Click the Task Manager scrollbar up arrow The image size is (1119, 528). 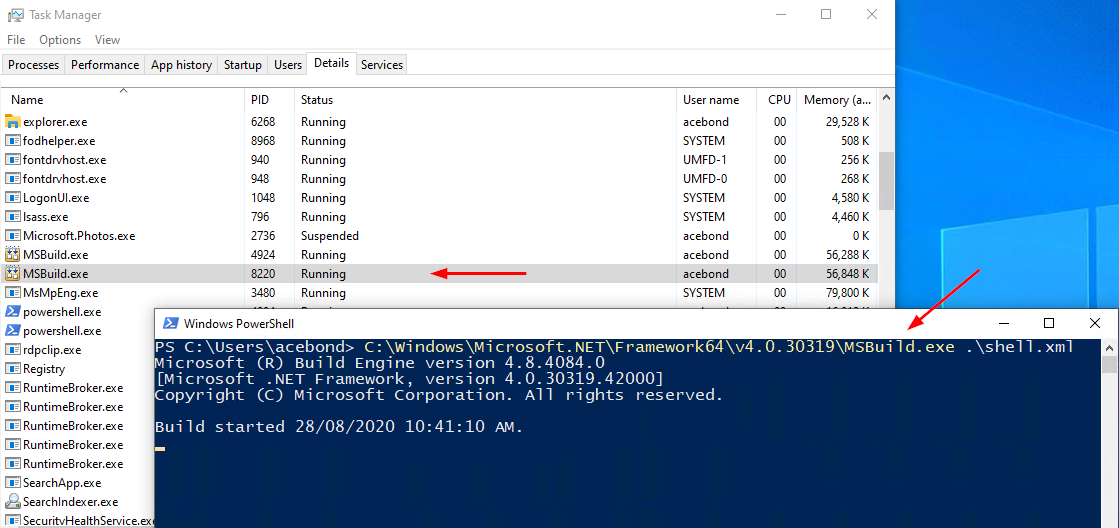tap(886, 96)
